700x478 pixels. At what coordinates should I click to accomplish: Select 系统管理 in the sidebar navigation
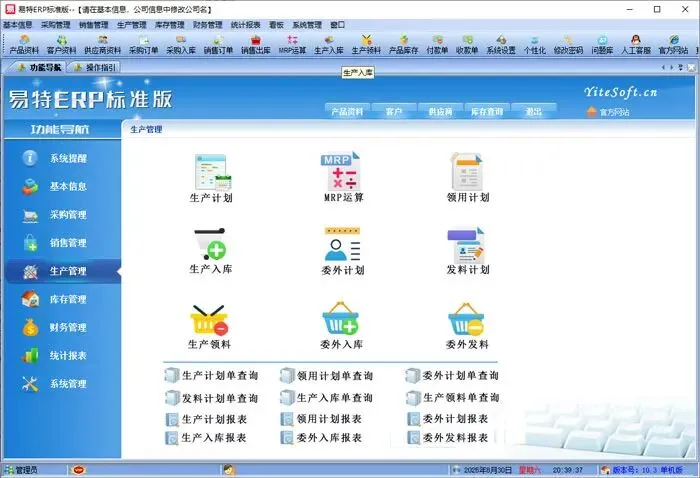(x=62, y=383)
